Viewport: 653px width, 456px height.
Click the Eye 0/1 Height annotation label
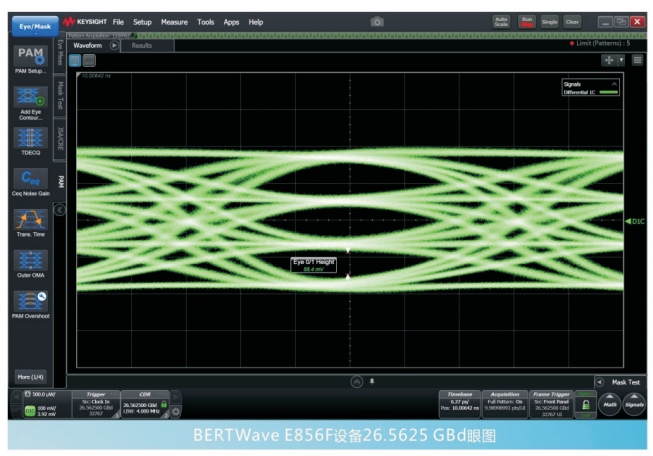[x=312, y=264]
